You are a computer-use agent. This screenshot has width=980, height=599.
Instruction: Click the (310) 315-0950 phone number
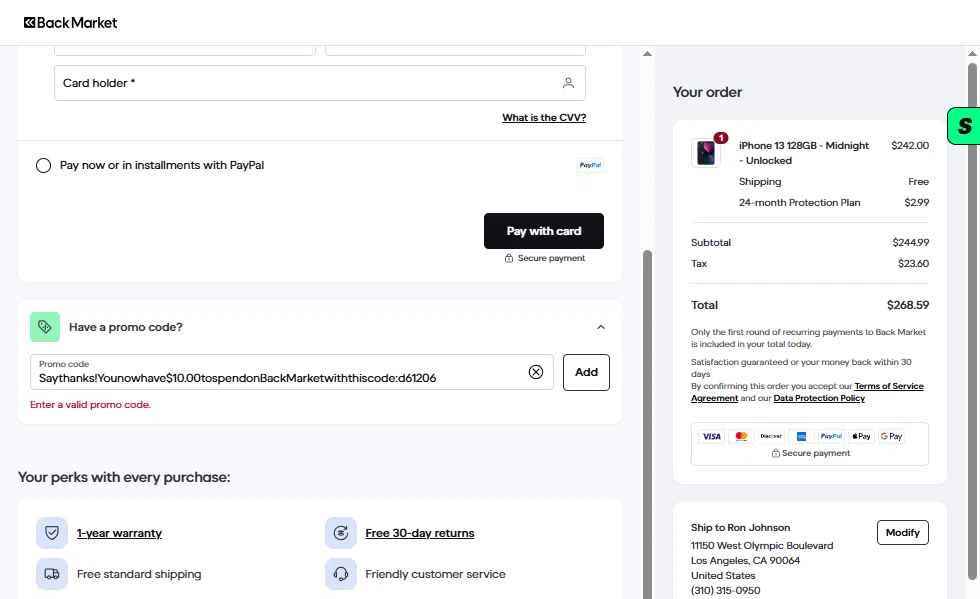(726, 591)
